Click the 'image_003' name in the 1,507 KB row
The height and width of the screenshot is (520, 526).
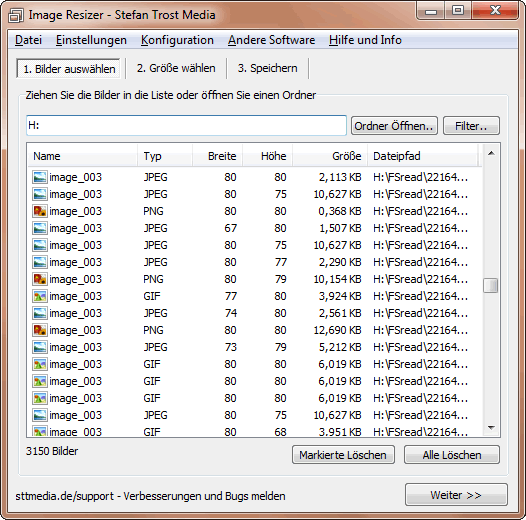[75, 228]
